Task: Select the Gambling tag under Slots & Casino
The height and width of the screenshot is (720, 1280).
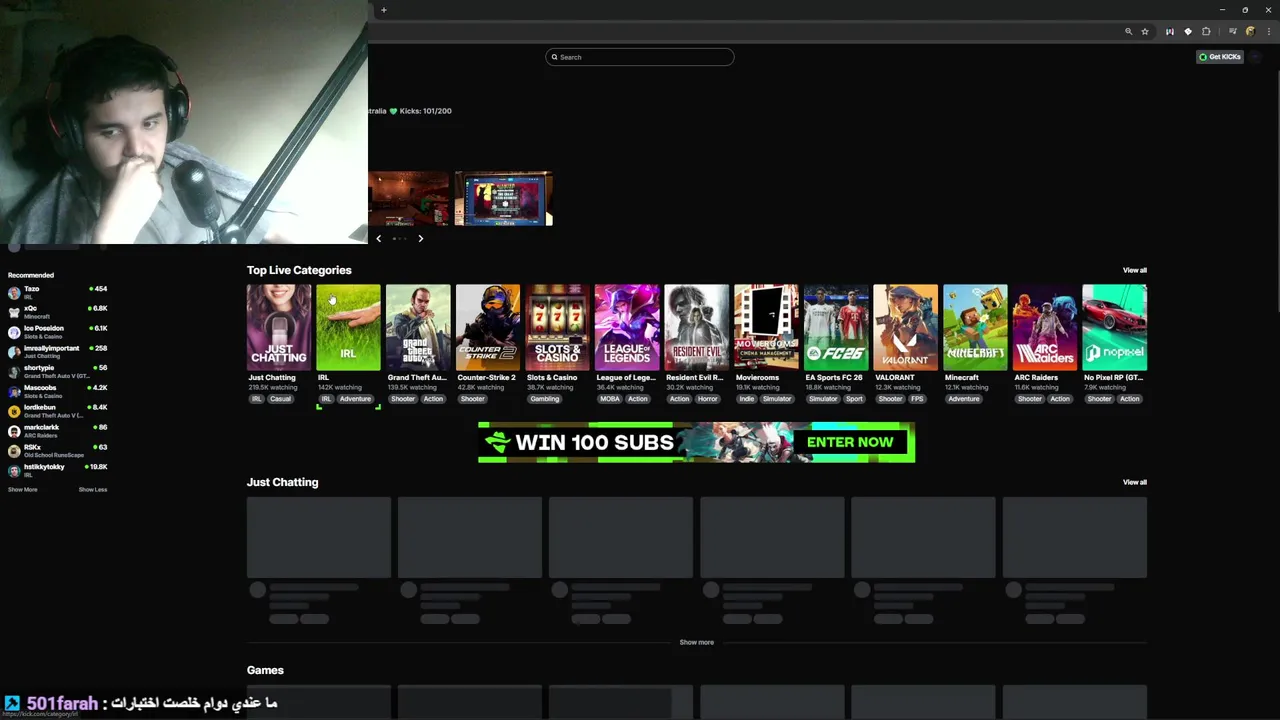Action: [545, 399]
